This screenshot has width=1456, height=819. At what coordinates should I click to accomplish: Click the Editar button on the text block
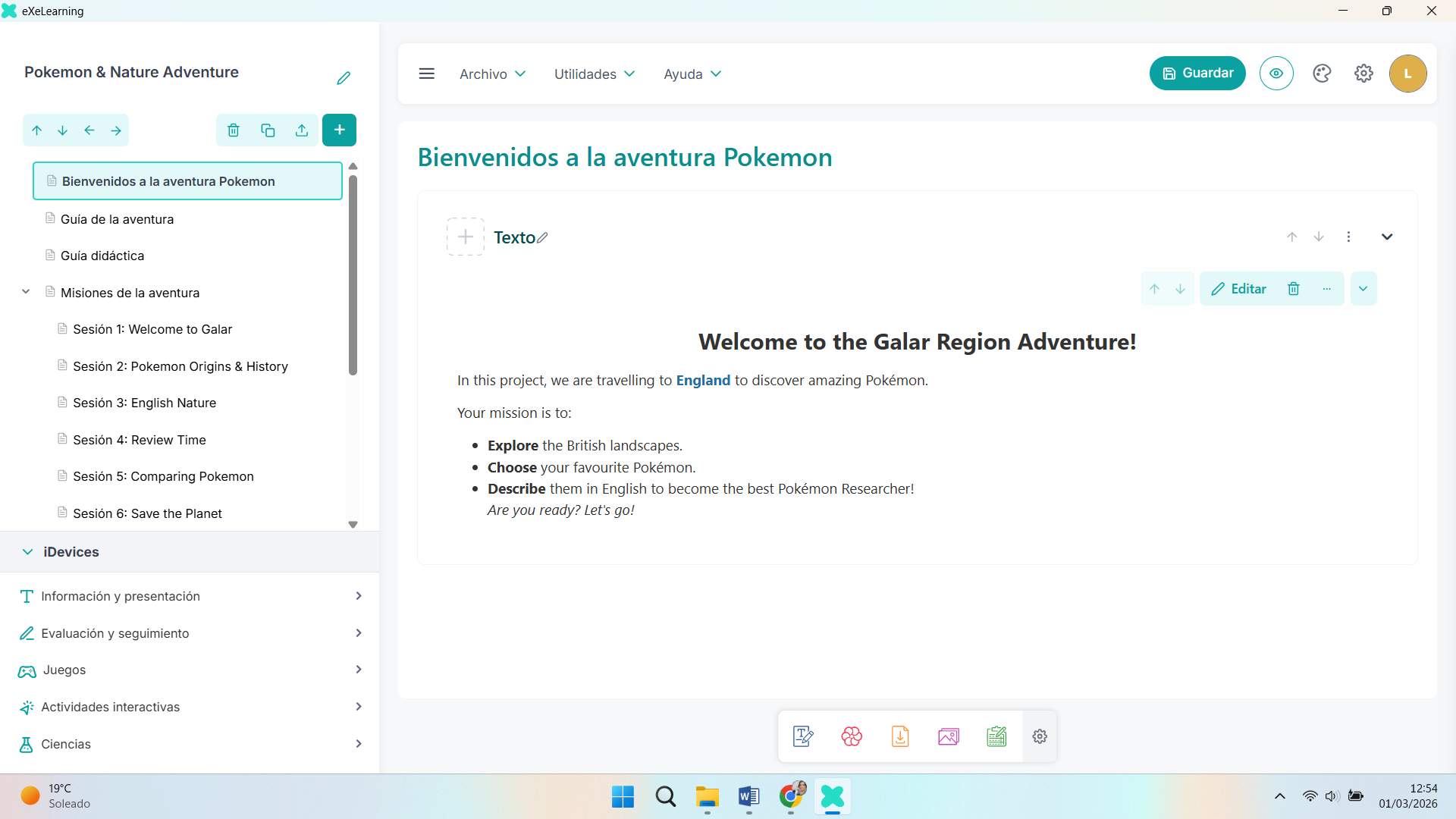(1239, 288)
